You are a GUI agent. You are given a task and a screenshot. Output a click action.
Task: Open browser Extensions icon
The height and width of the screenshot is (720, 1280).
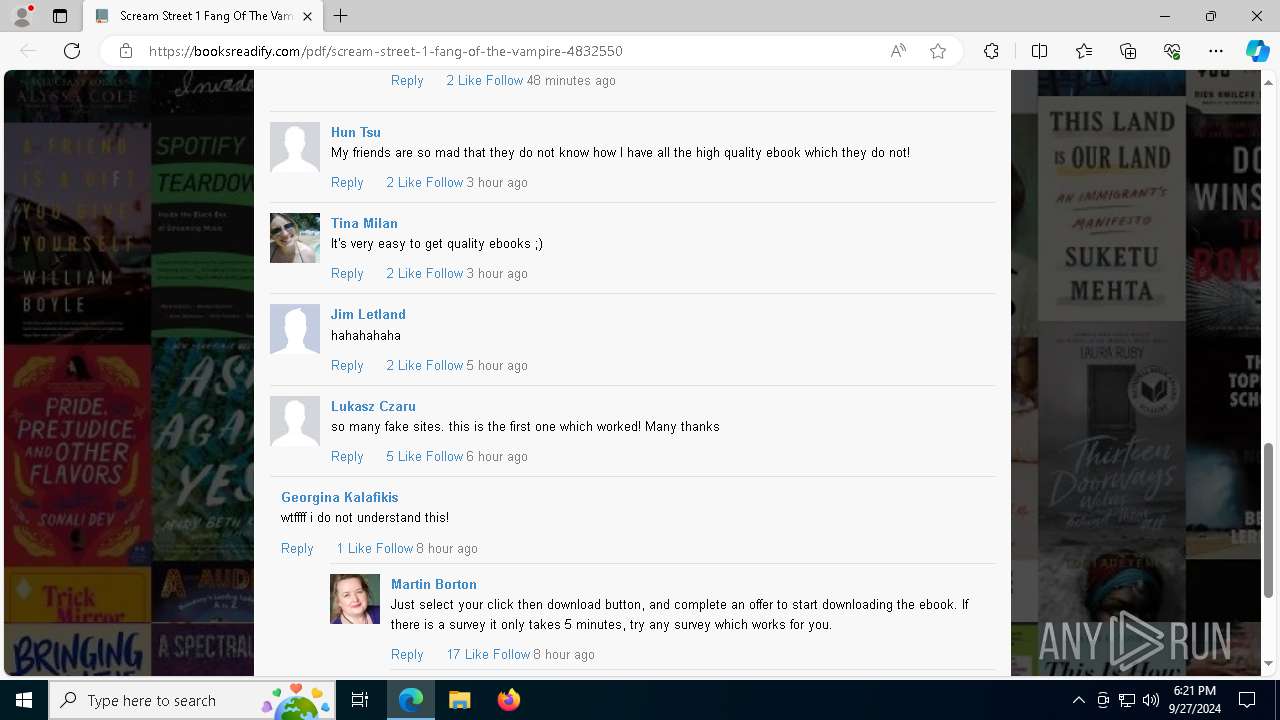[x=991, y=51]
